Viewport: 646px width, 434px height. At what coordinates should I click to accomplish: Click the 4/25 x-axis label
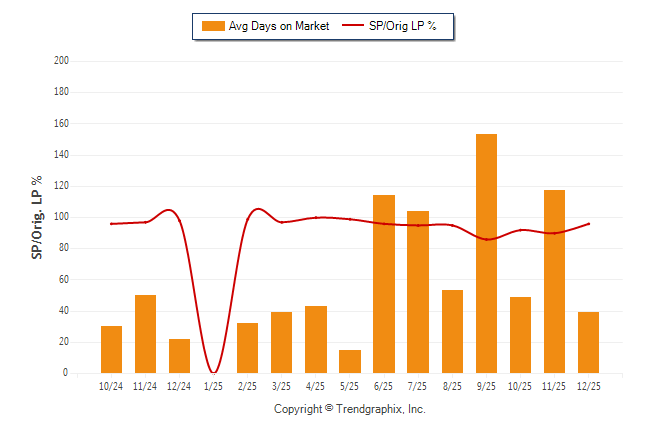316,386
